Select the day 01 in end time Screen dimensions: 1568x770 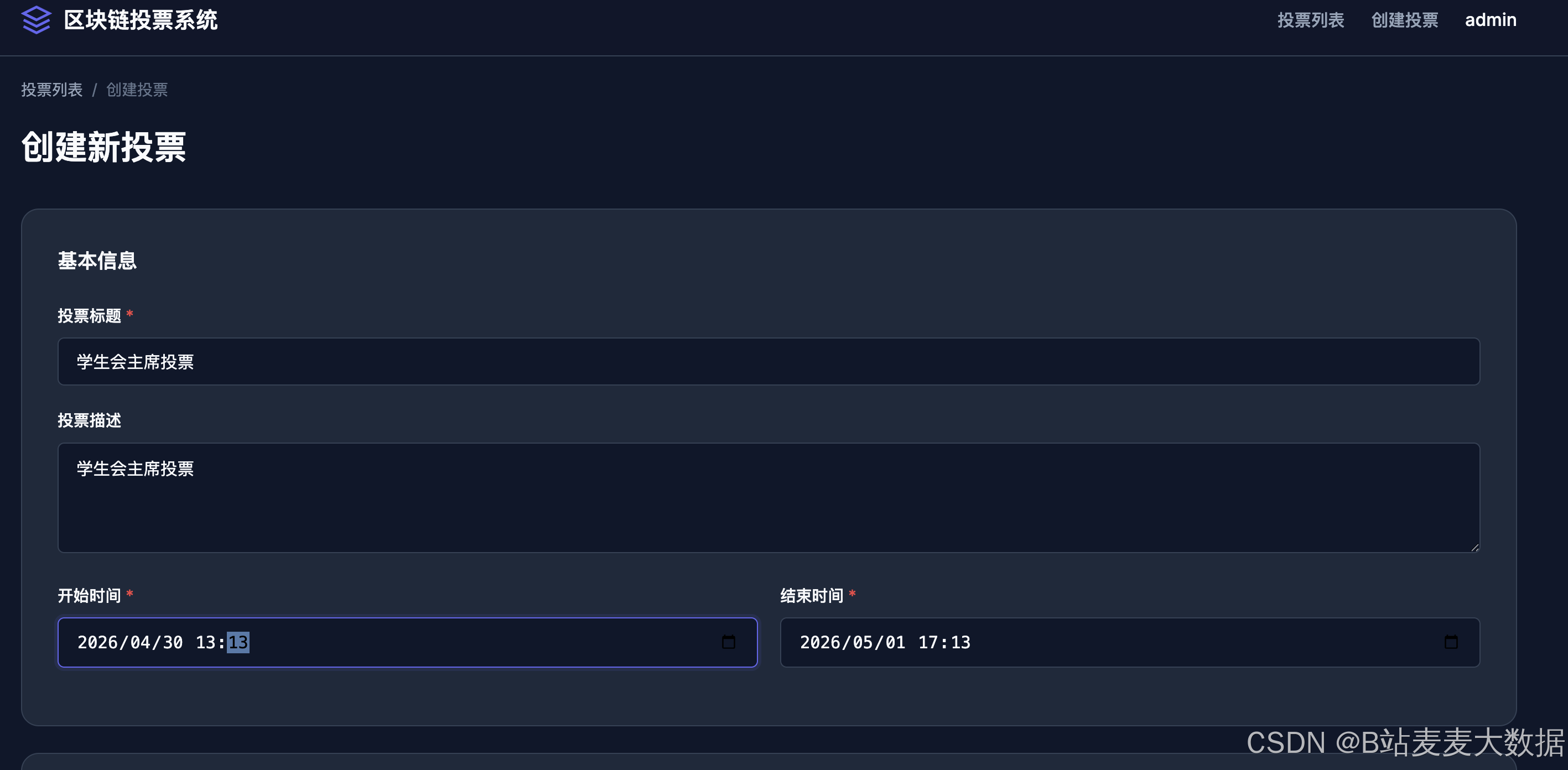point(895,643)
